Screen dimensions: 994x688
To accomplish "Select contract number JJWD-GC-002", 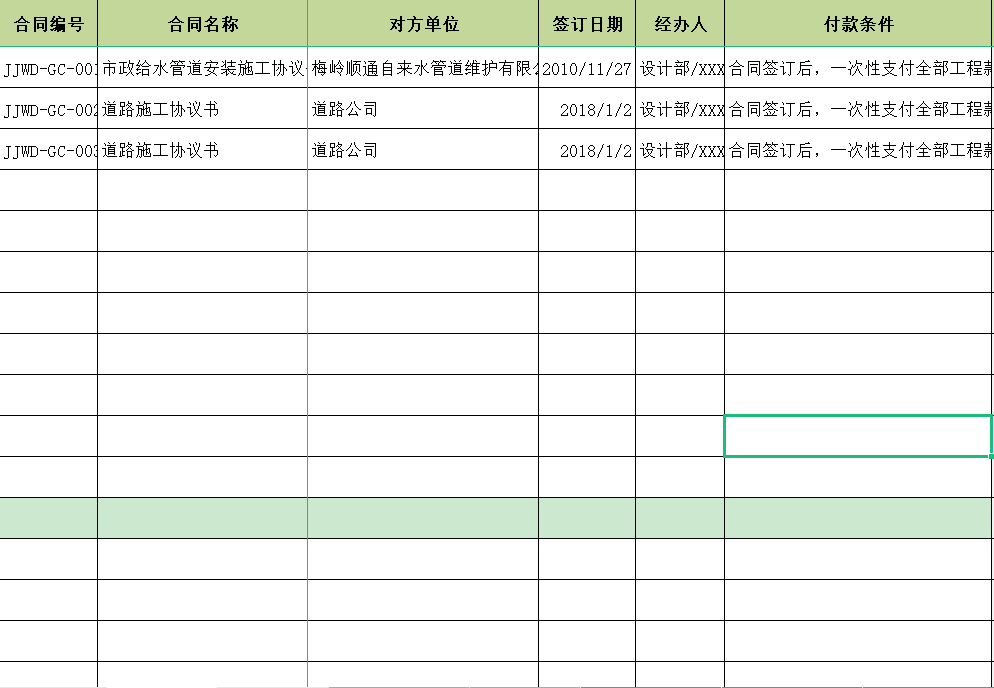I will 48,110.
